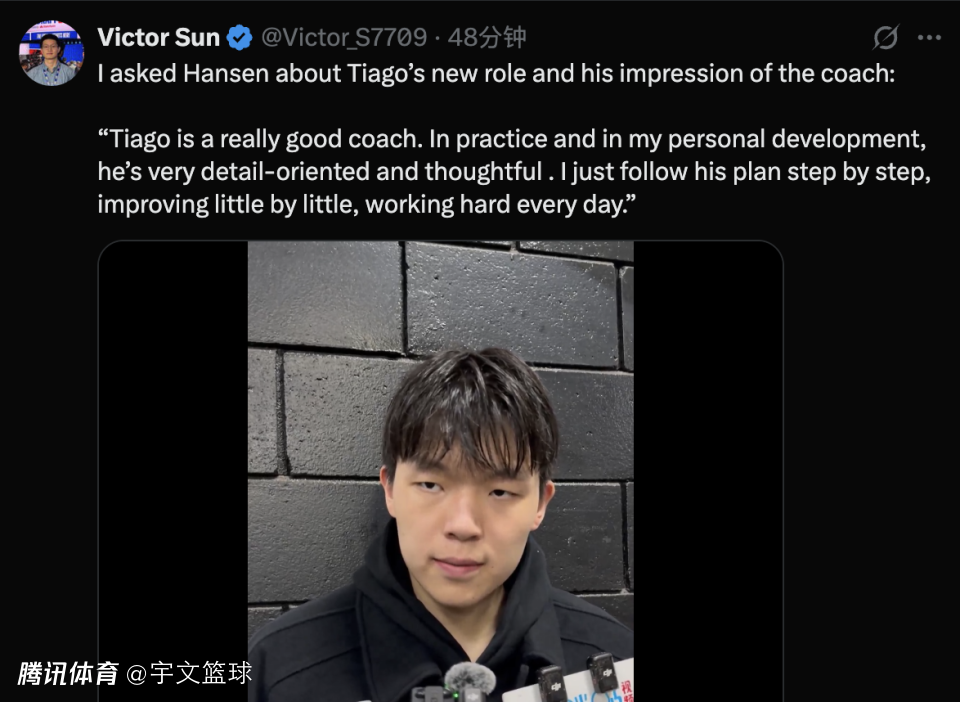Image resolution: width=960 pixels, height=702 pixels.
Task: Click the @宇文篮球 watermark text
Action: 189,673
